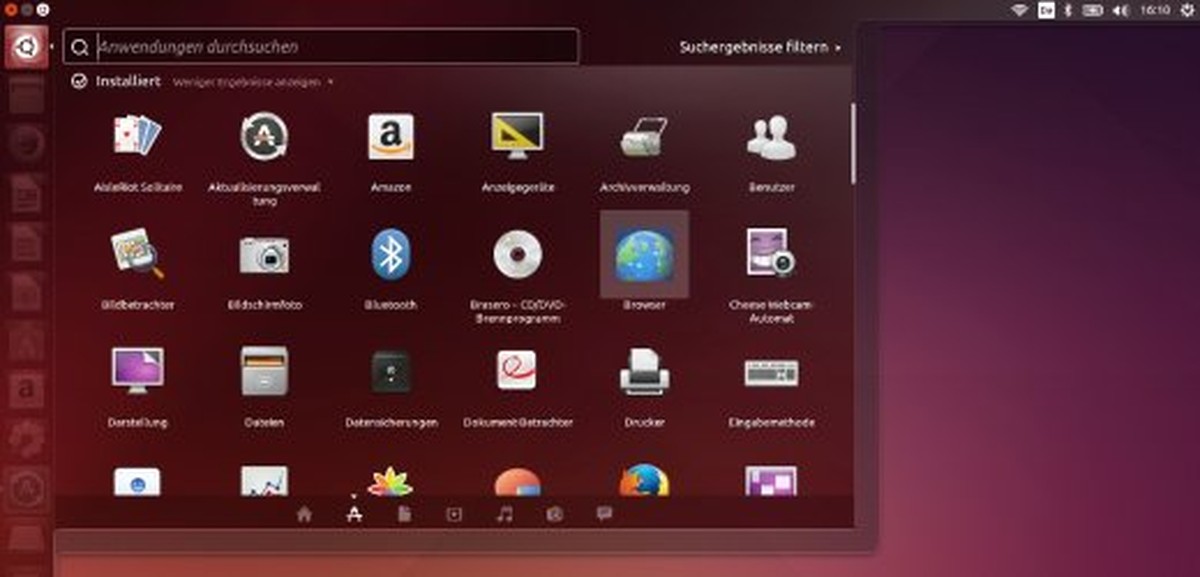Collapse results via Weniger Ergebnisse anzeigen
Viewport: 1200px width, 577px height.
(252, 82)
